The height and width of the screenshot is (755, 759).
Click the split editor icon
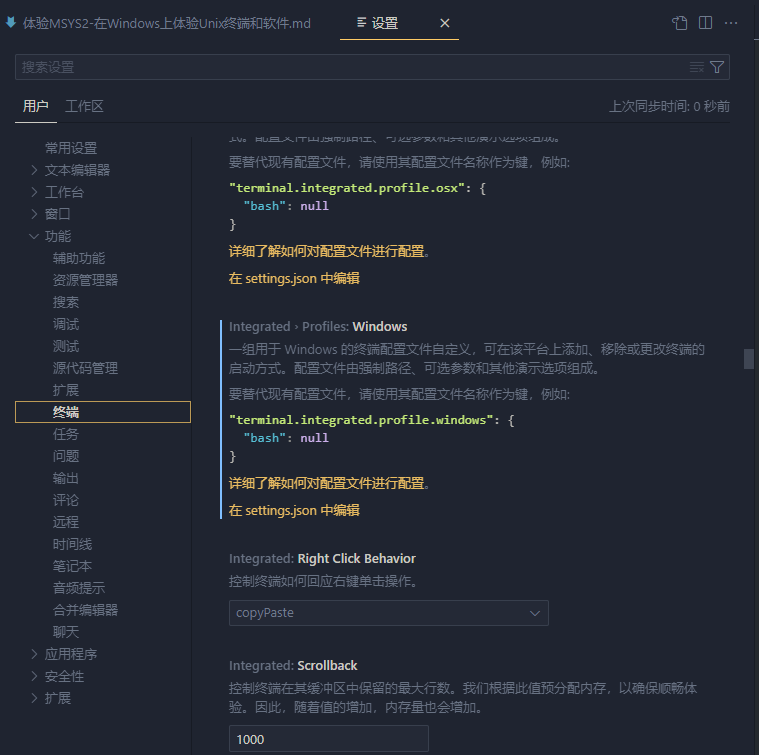tap(705, 23)
